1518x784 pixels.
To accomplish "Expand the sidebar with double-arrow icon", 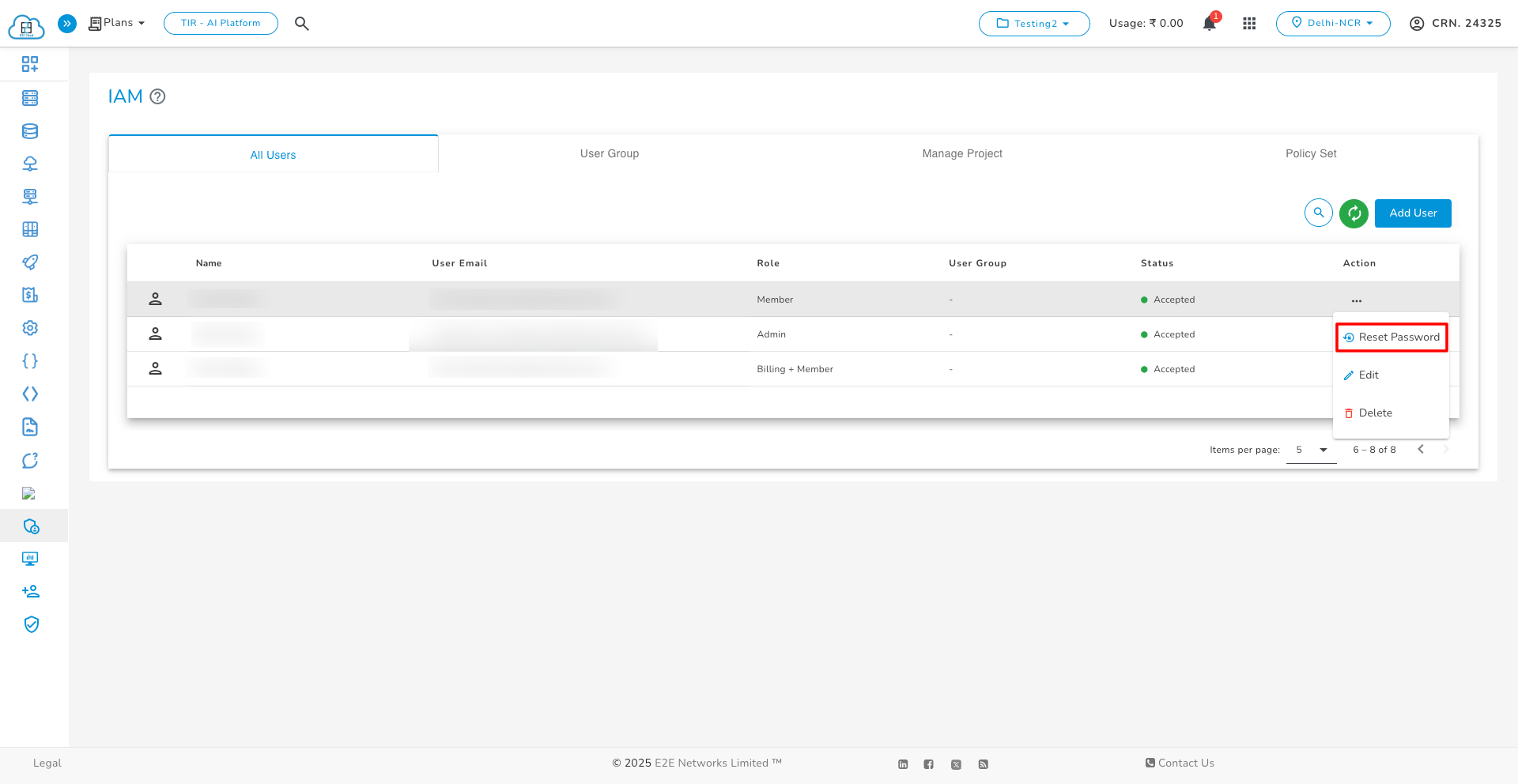I will (67, 24).
